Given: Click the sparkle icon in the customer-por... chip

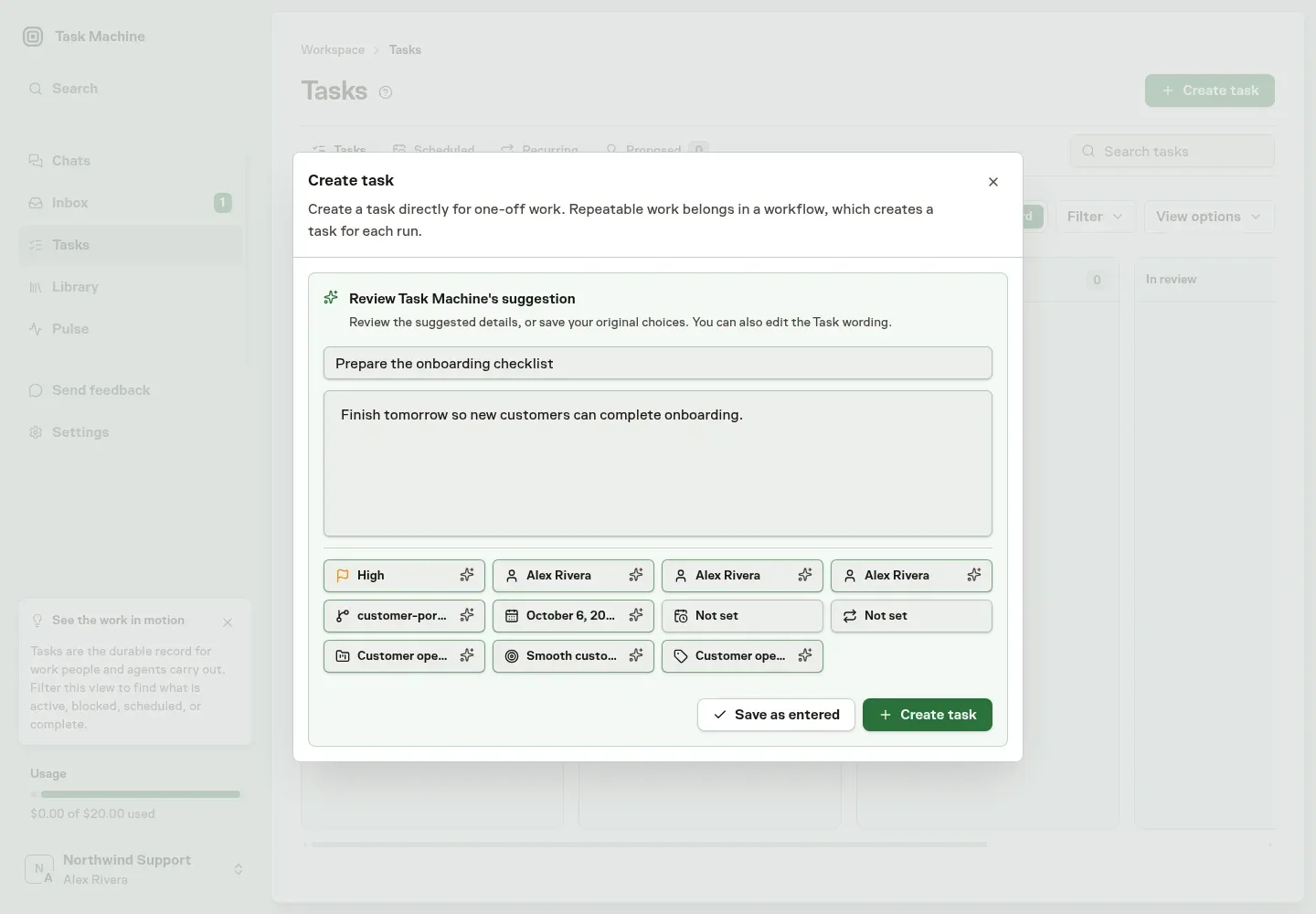Looking at the screenshot, I should pyautogui.click(x=467, y=615).
